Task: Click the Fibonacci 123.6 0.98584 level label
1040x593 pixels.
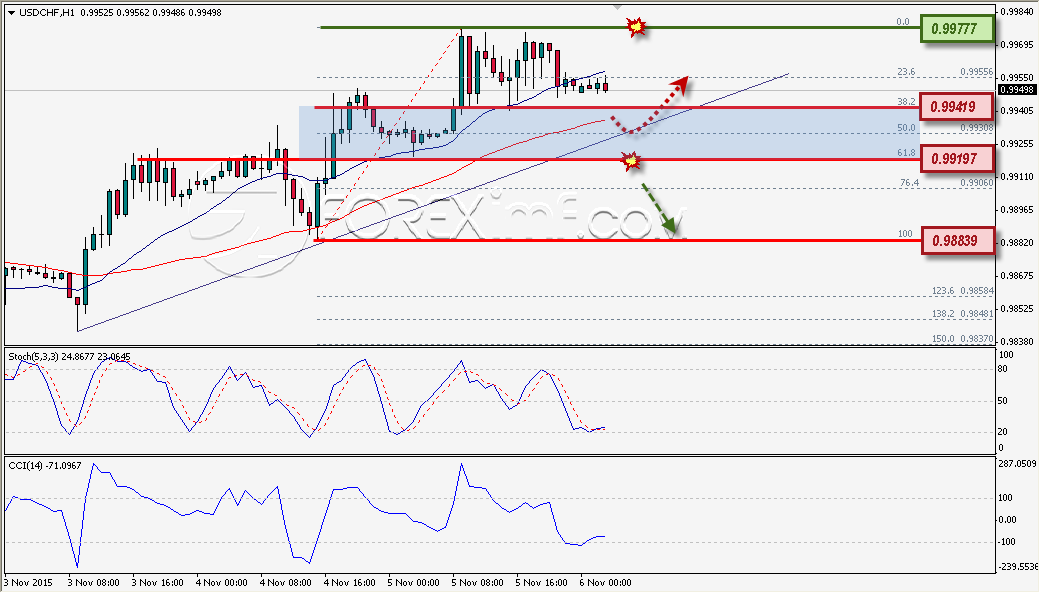Action: [x=963, y=291]
